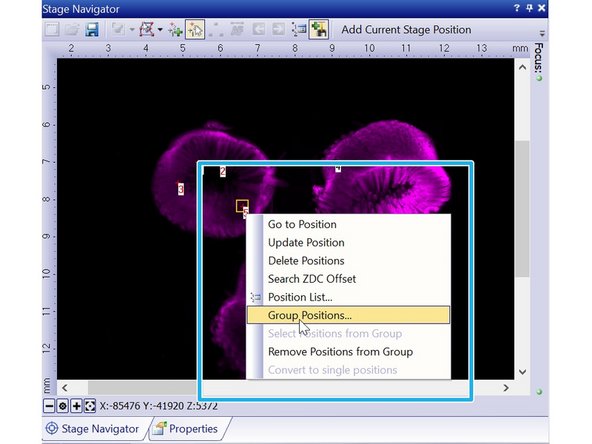The height and width of the screenshot is (444, 592).
Task: Click the grayed-out next arrow toolbar icon
Action: pyautogui.click(x=279, y=29)
